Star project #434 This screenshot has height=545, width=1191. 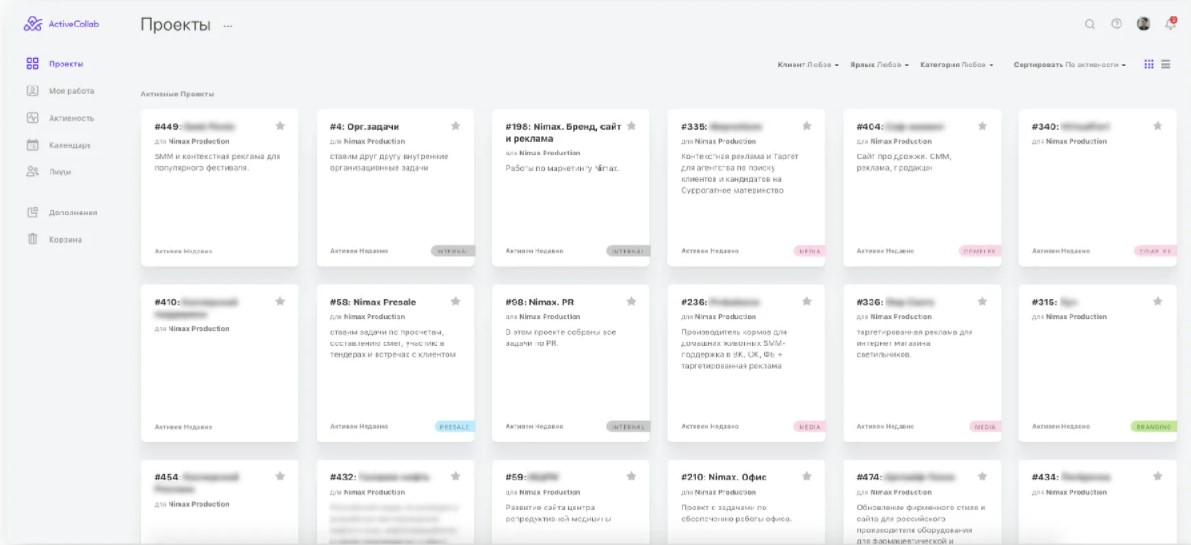(x=1158, y=476)
